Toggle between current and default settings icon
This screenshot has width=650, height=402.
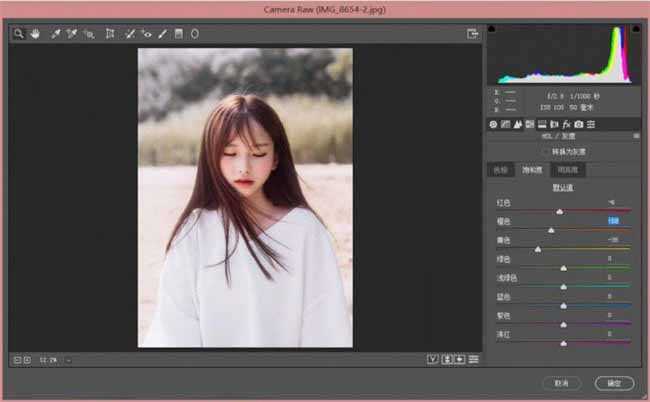(x=473, y=359)
